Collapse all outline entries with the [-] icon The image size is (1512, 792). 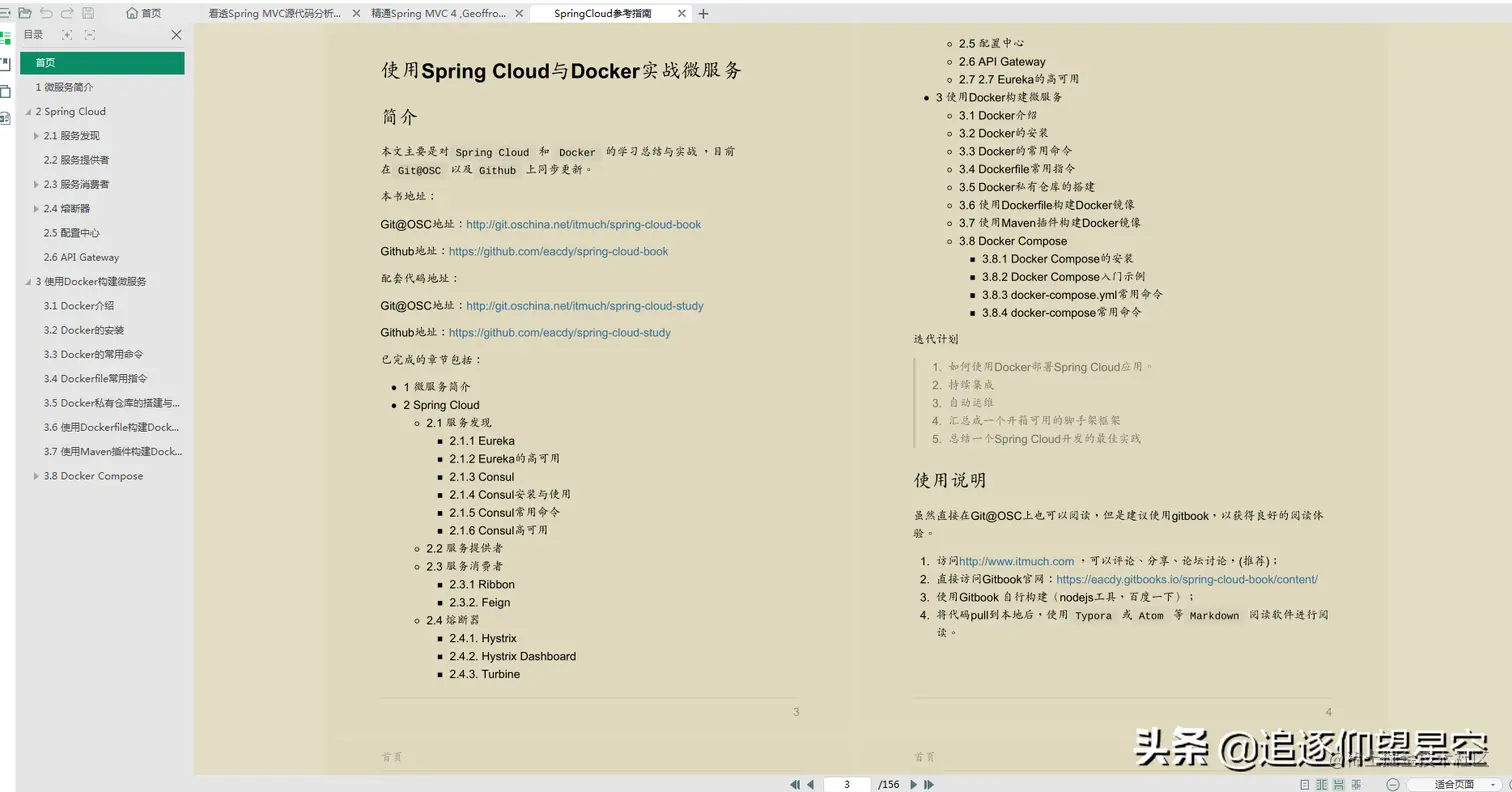(89, 33)
